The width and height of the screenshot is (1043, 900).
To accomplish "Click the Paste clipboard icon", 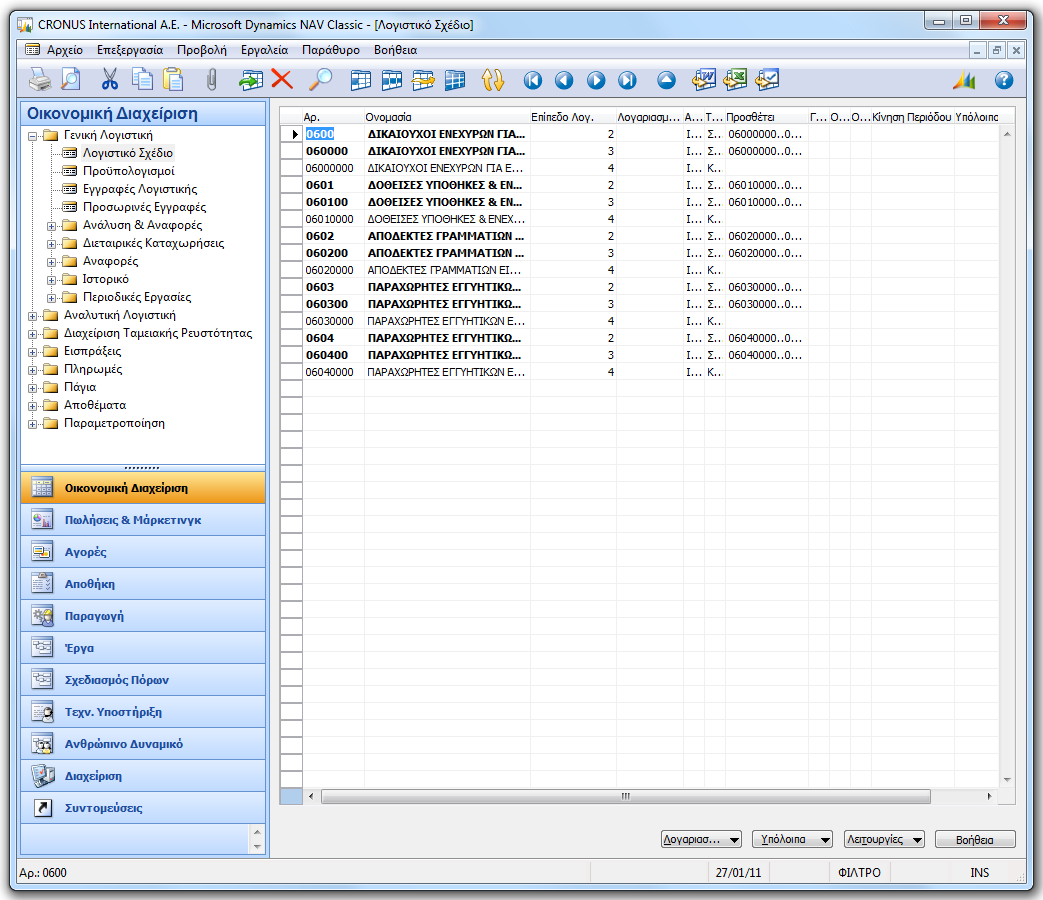I will coord(174,80).
